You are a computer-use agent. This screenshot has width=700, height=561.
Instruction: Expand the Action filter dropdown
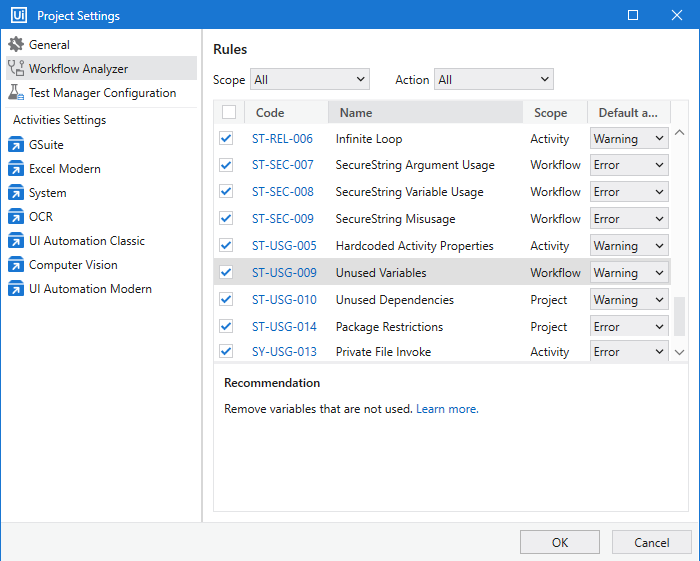coord(493,79)
